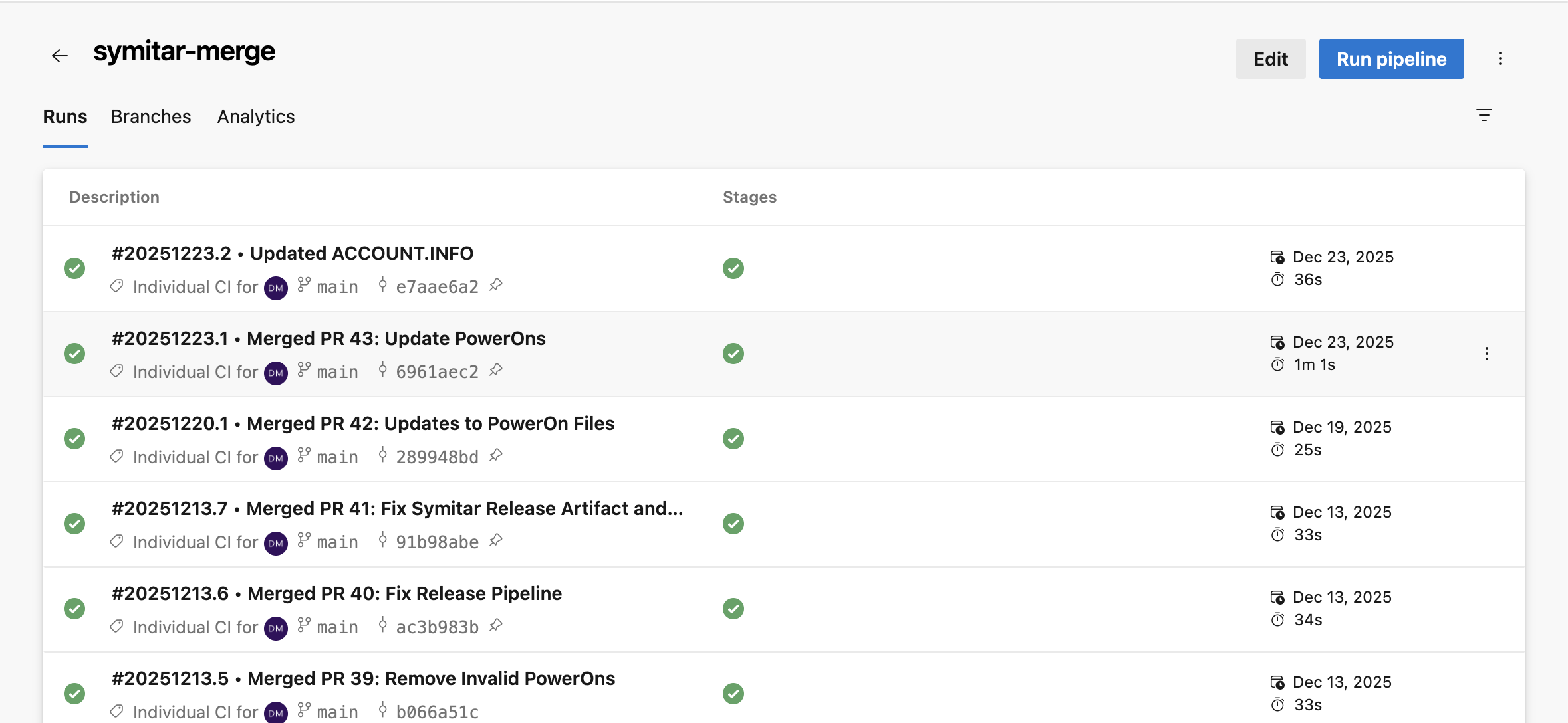The width and height of the screenshot is (1568, 723).
Task: Click the pin icon for commit 91b98abe
Action: point(496,540)
